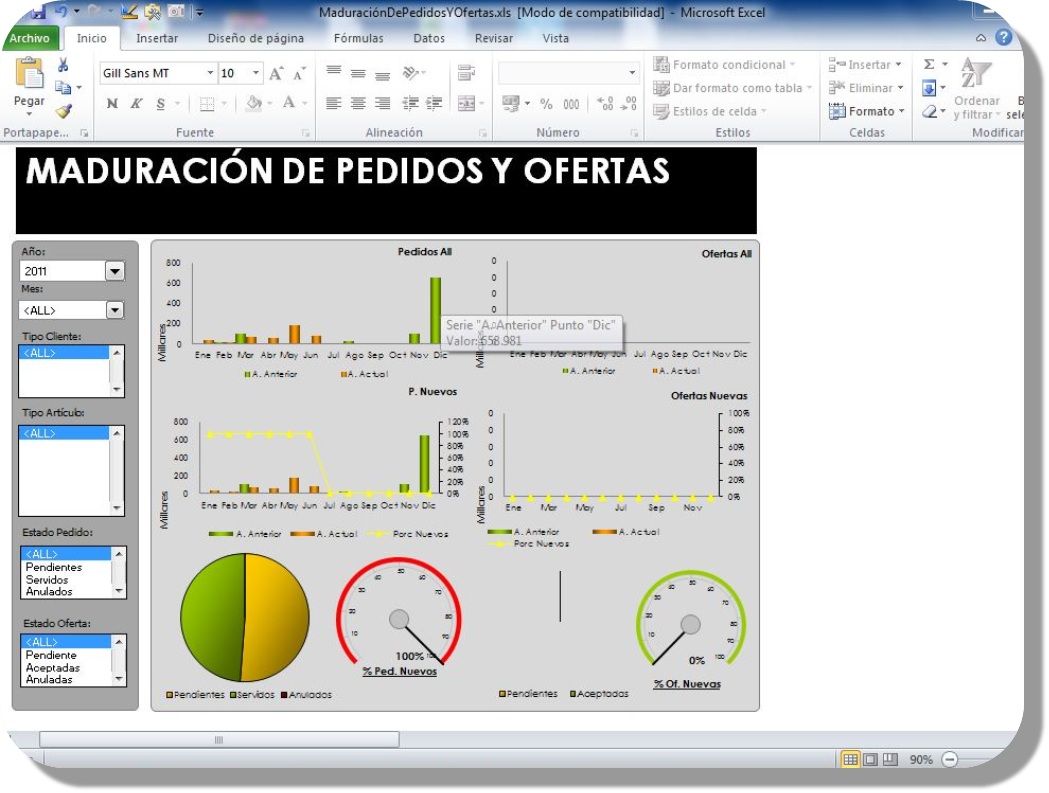Expand the Mes <ALL> dropdown

pos(114,311)
